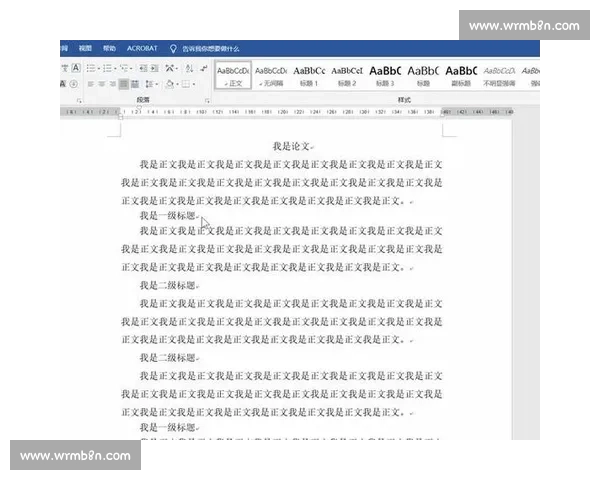Viewport: 600px width, 480px height.
Task: Open the 视图 ribbon tab
Action: coord(85,48)
